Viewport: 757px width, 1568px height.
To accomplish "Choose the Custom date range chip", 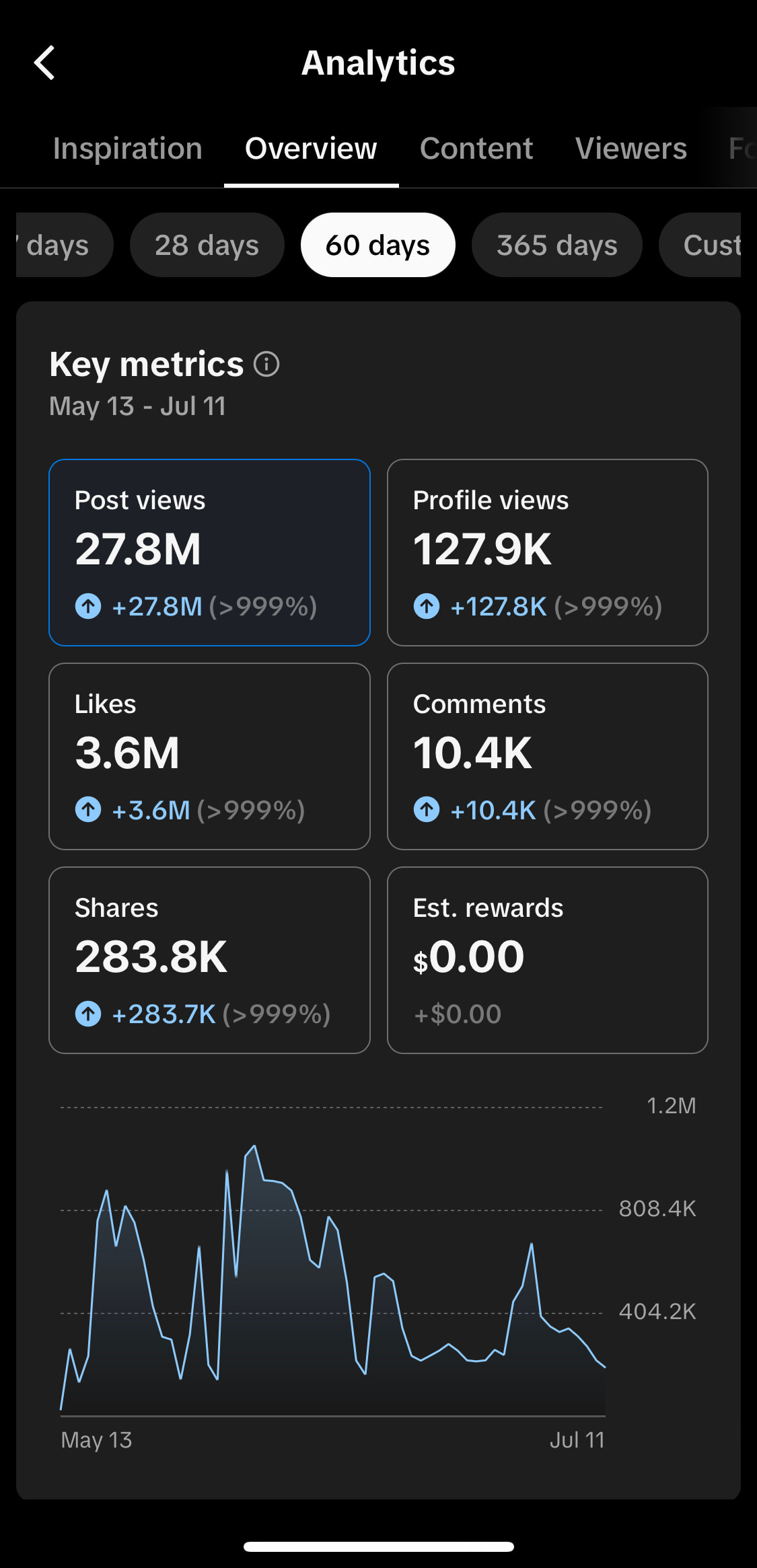I will coord(700,245).
